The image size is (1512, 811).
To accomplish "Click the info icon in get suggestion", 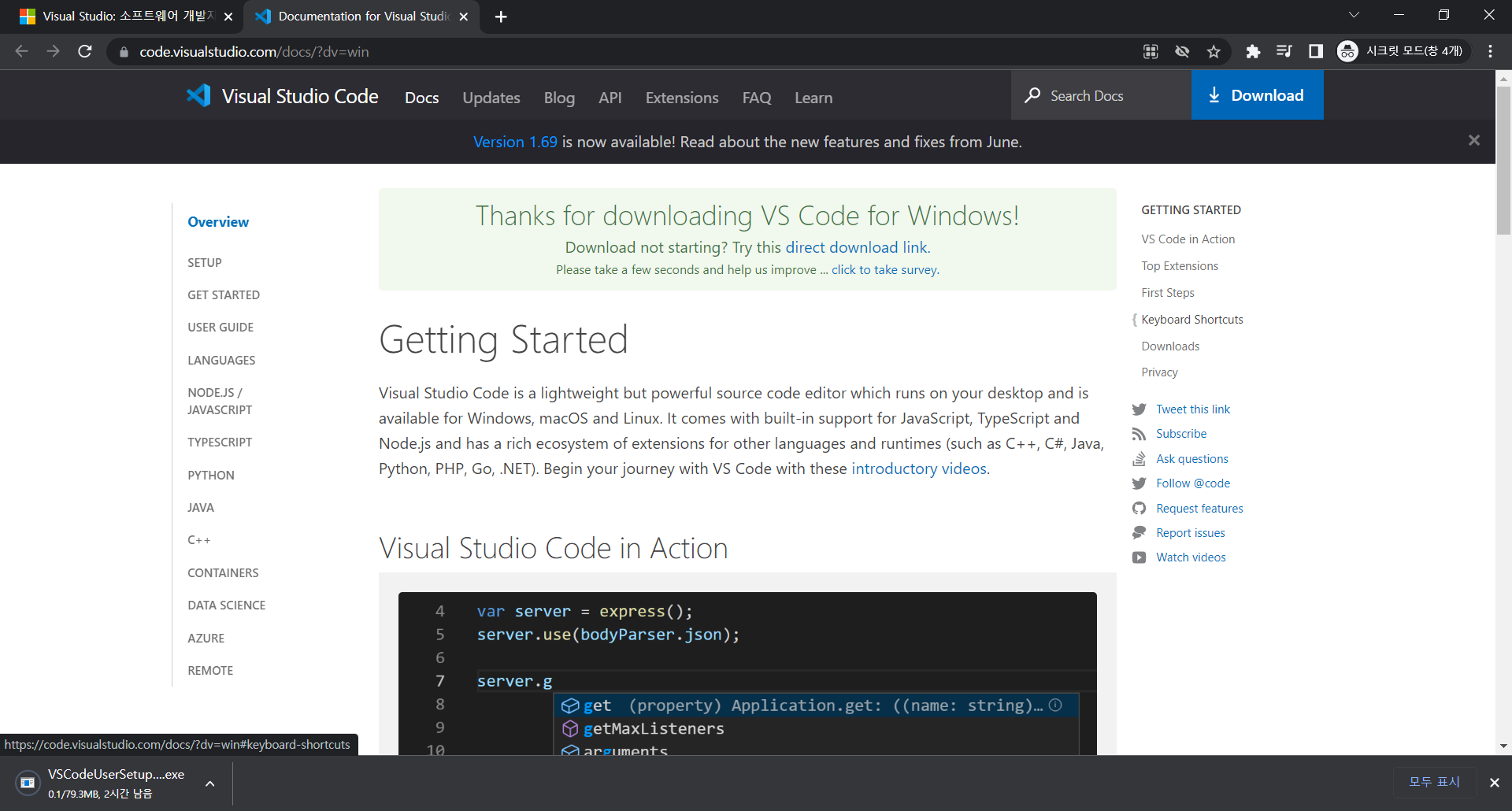I will [x=1055, y=705].
